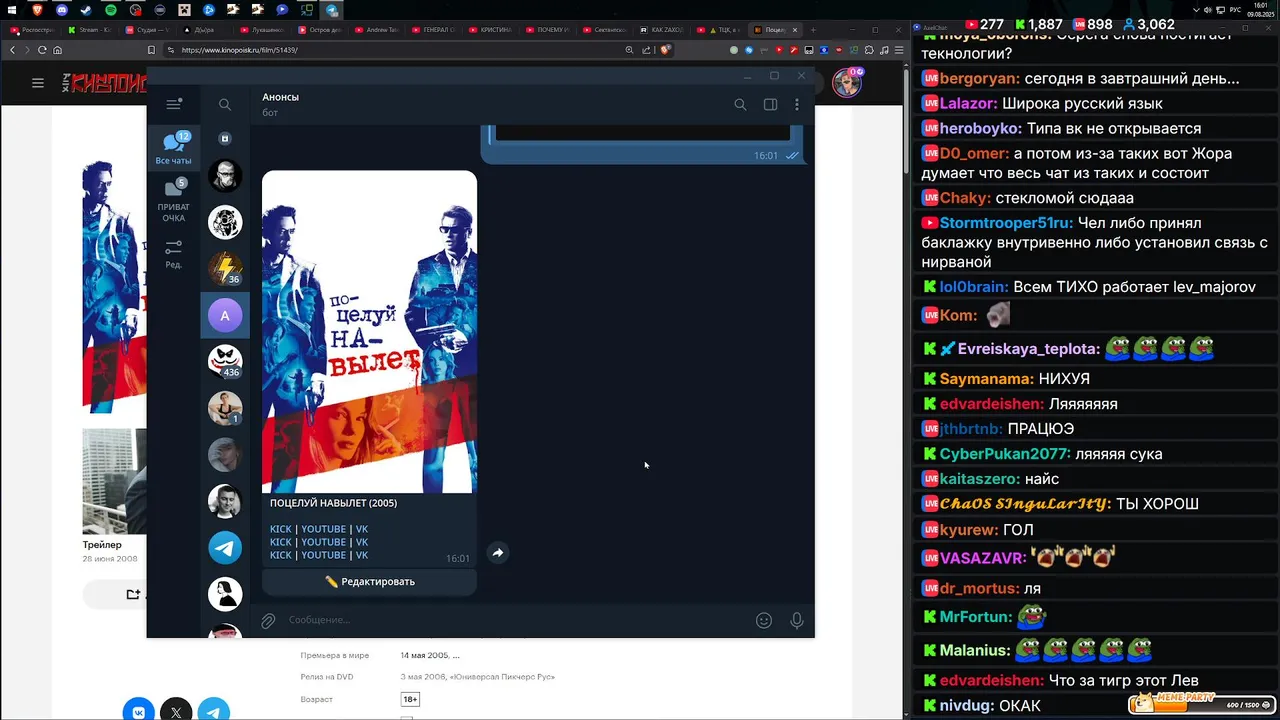This screenshot has height=720, width=1280.
Task: Share via Telegram icon on Kinopoisk page
Action: click(x=213, y=711)
